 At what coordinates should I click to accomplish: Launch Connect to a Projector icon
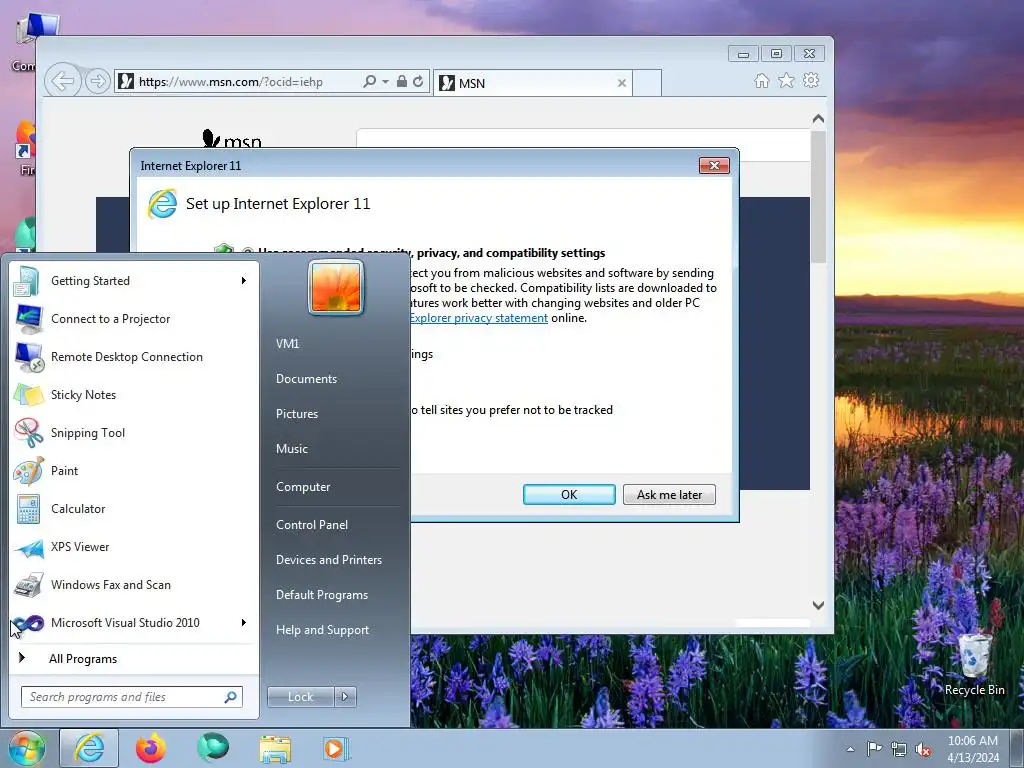point(28,319)
